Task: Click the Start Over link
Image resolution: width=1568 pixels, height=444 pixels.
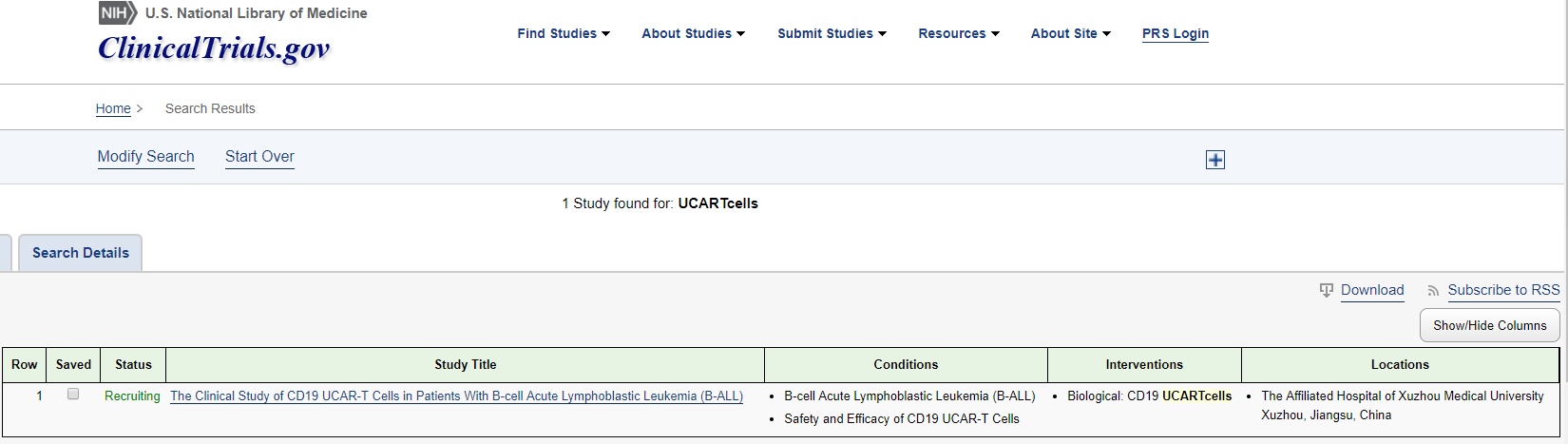Action: pyautogui.click(x=259, y=157)
